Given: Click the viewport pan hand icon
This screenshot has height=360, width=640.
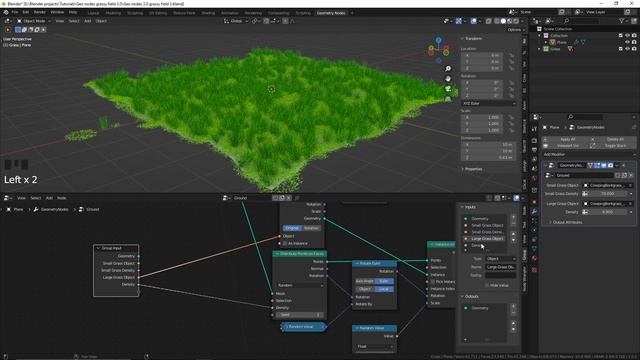Looking at the screenshot, I should pos(448,79).
